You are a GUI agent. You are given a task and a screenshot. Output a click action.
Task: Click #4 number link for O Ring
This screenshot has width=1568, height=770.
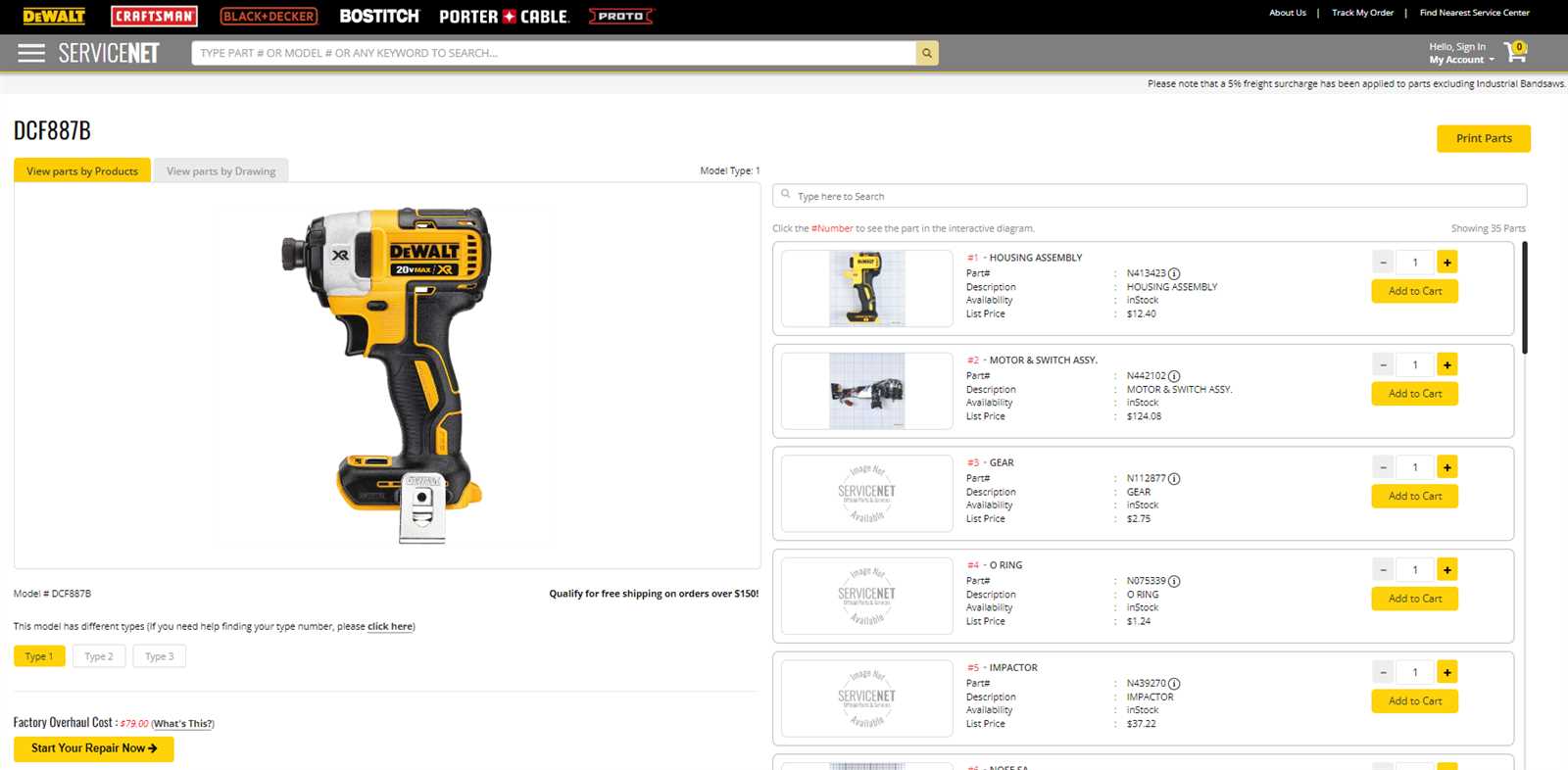(x=972, y=565)
